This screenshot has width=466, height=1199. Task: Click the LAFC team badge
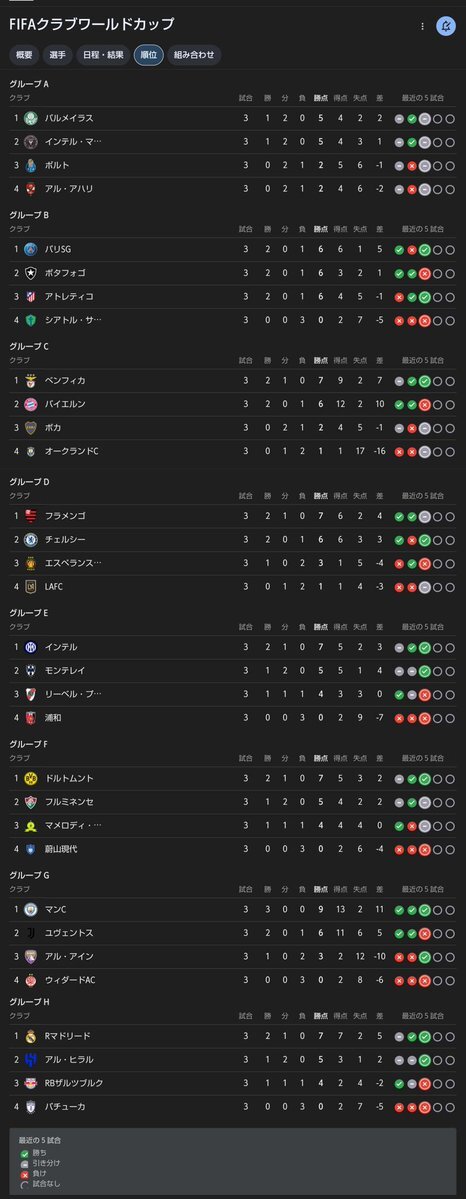[x=31, y=587]
